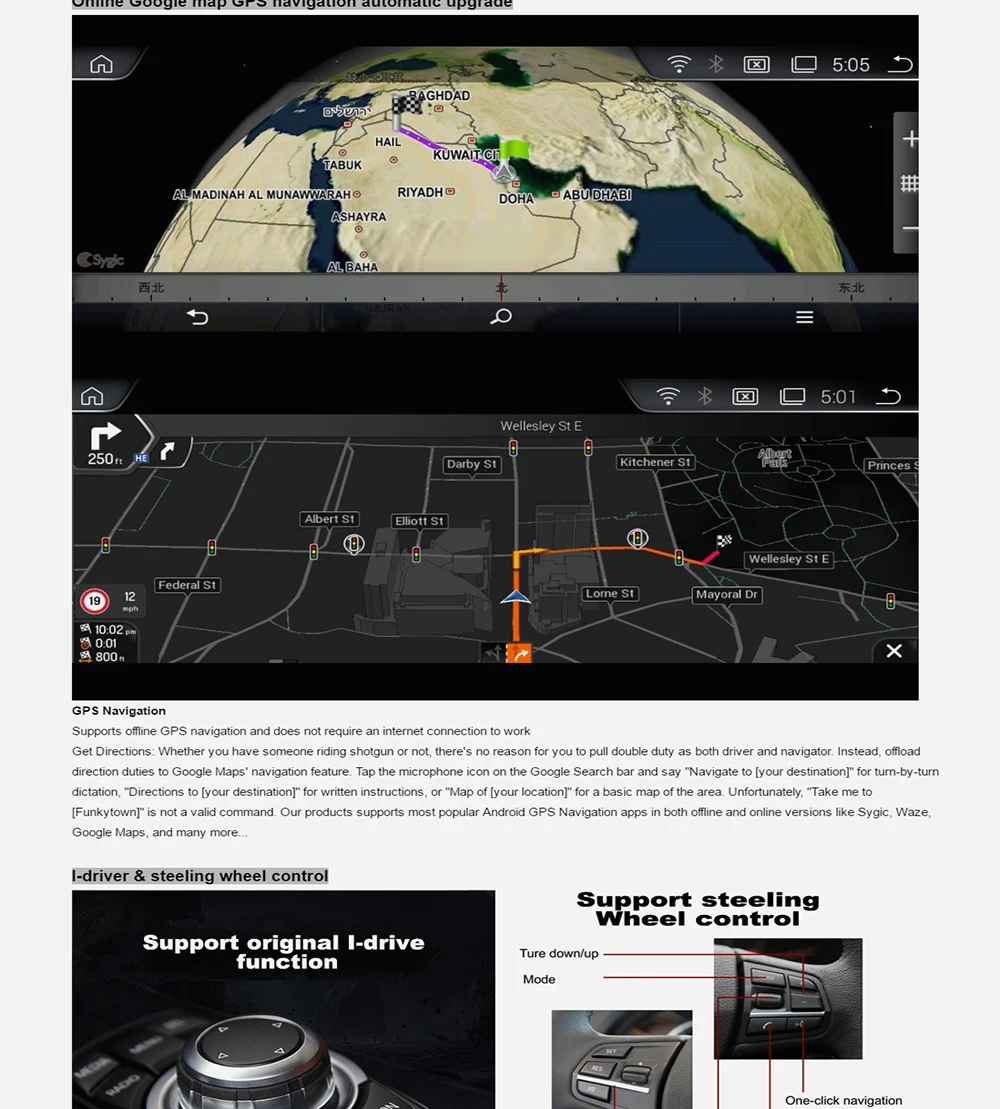The width and height of the screenshot is (1000, 1109).
Task: Open recent apps icon beside 5:01
Action: pos(792,396)
